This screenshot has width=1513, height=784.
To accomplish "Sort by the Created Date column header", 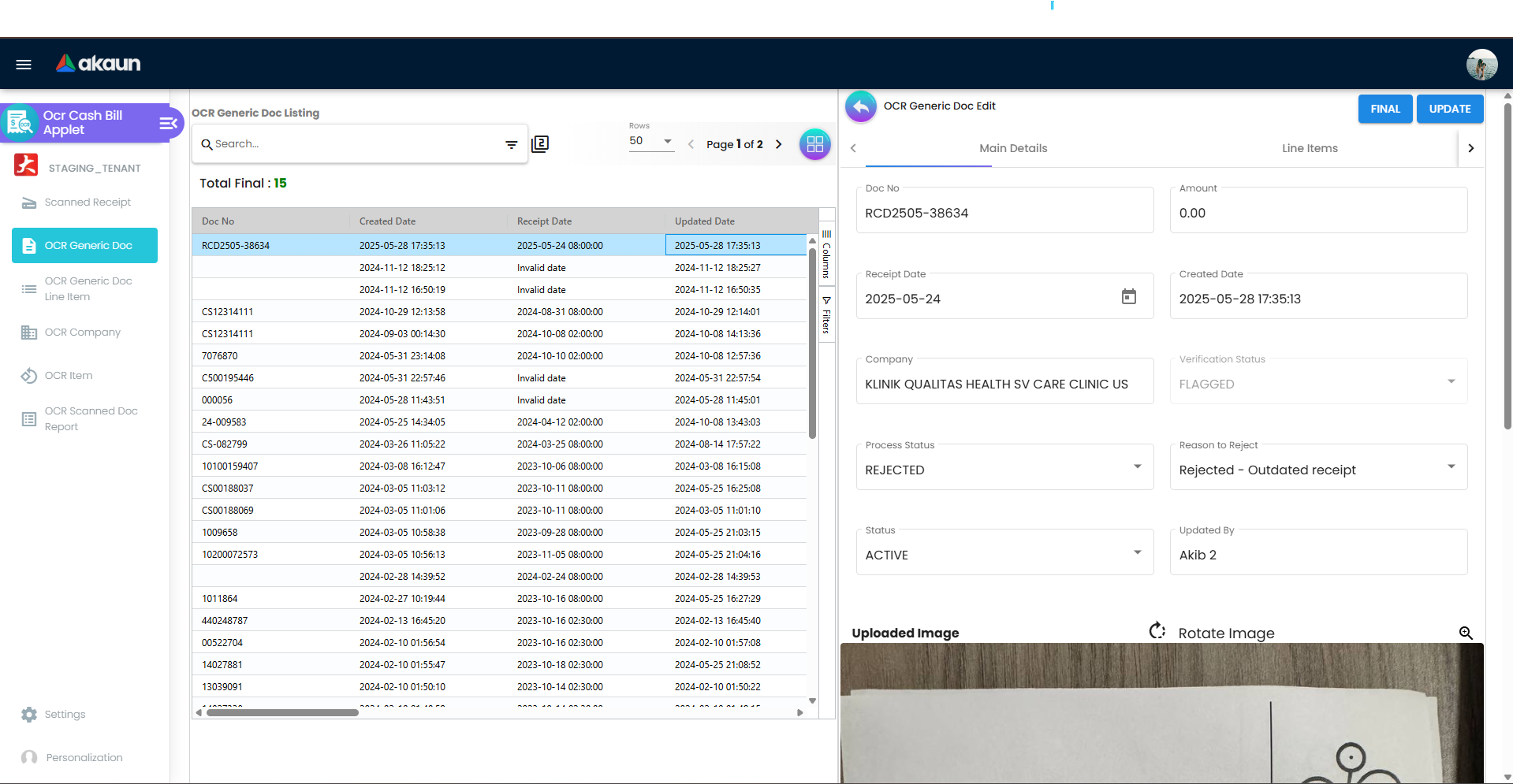I will pos(428,221).
